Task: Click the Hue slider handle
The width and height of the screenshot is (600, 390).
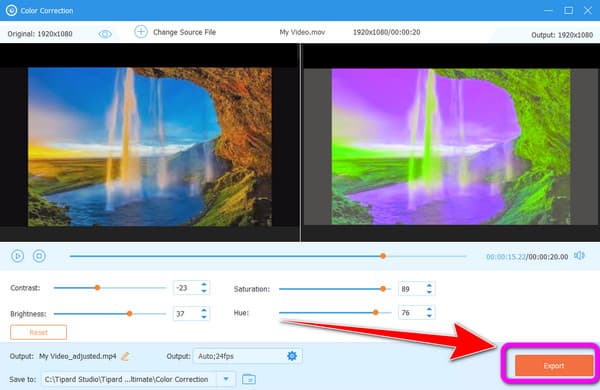Action: point(375,313)
